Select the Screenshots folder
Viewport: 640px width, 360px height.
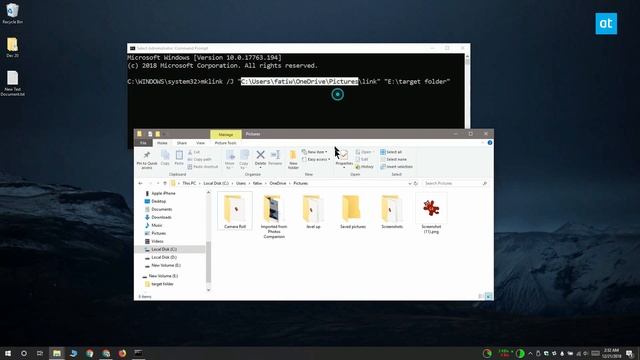coord(392,211)
